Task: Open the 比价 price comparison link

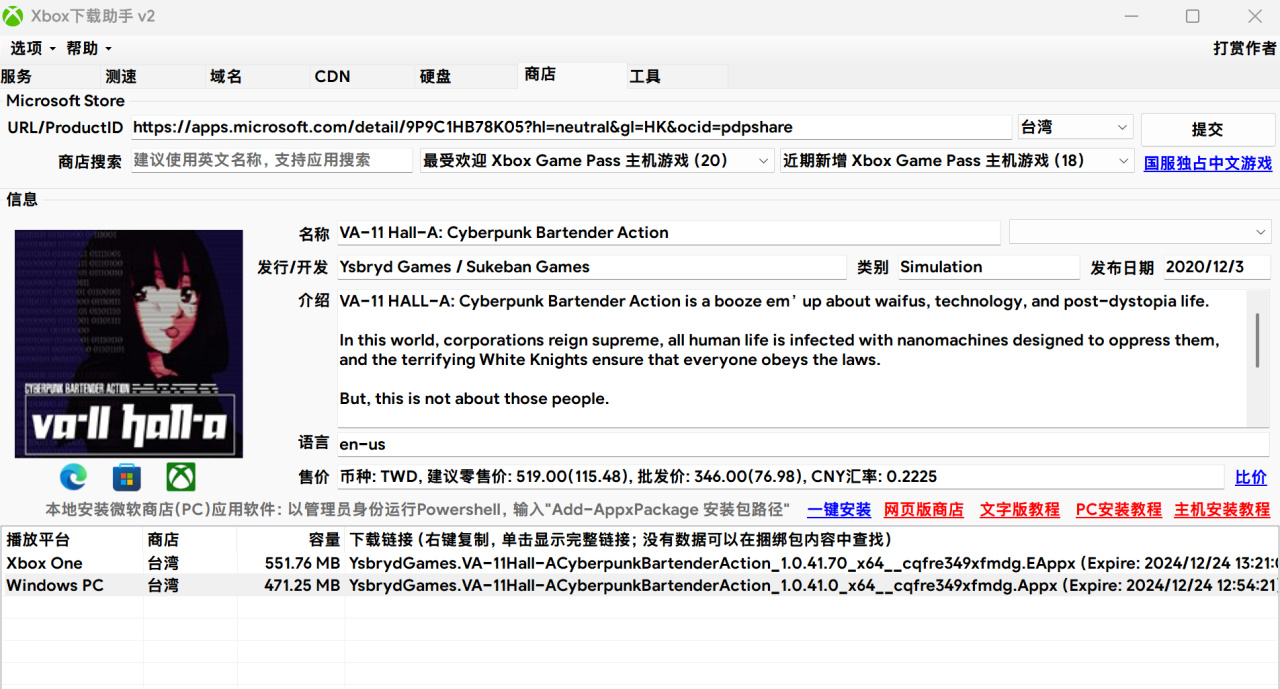Action: (x=1251, y=477)
